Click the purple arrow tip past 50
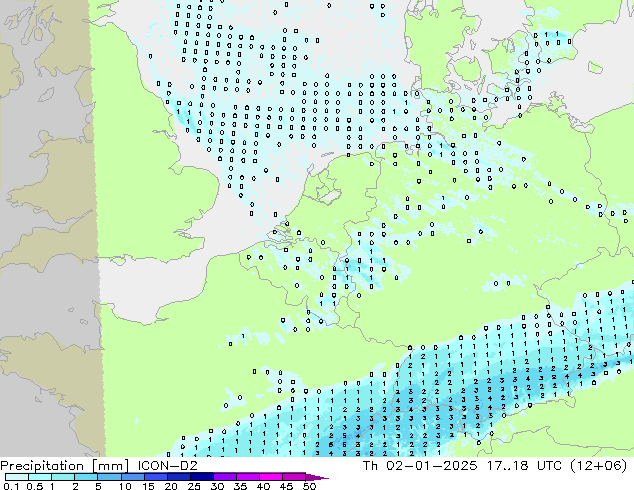This screenshot has width=634, height=490. [x=317, y=477]
